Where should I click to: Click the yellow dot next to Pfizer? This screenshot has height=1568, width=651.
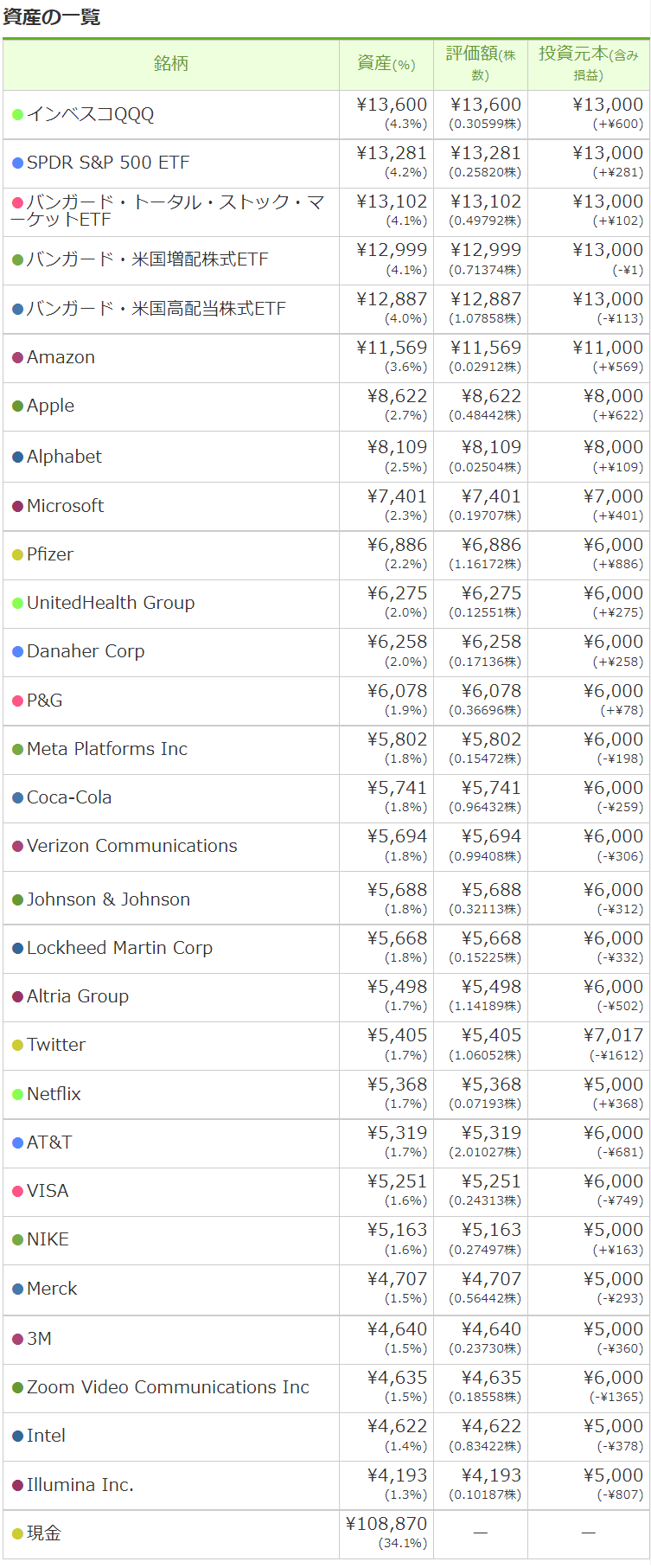pos(17,555)
